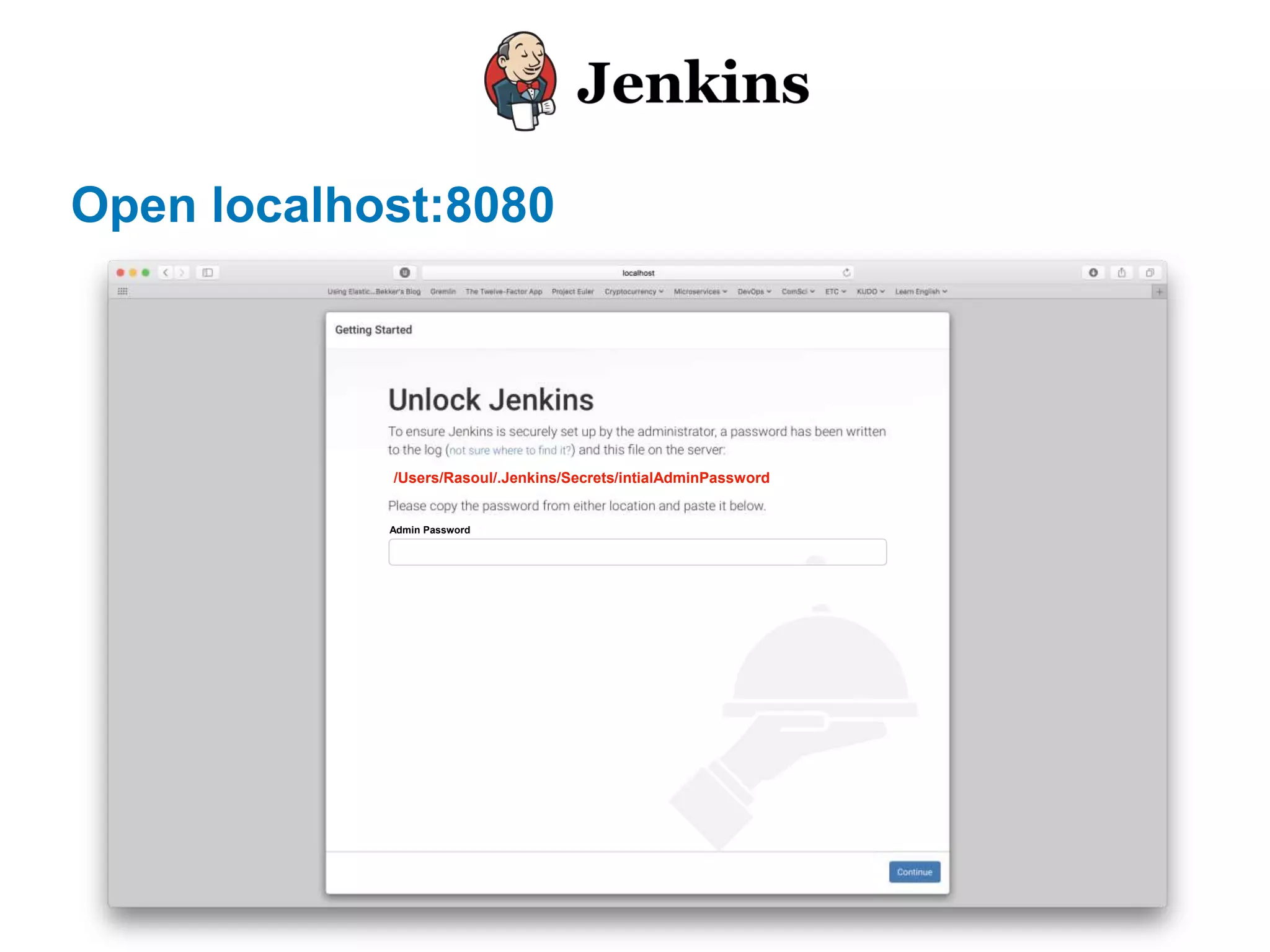The height and width of the screenshot is (952, 1270).
Task: Show all tabs overview icon
Action: (x=1150, y=273)
